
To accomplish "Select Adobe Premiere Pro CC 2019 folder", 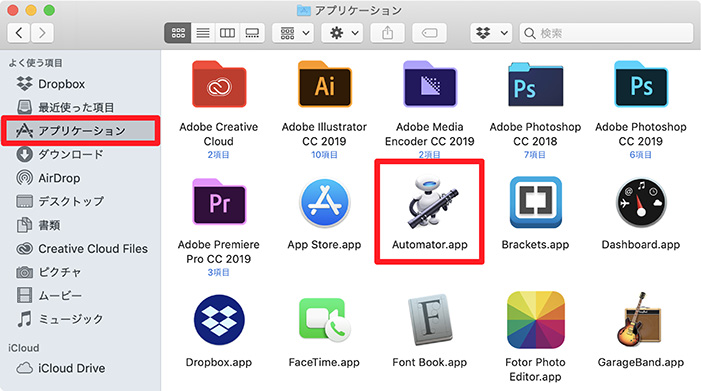I will [219, 202].
